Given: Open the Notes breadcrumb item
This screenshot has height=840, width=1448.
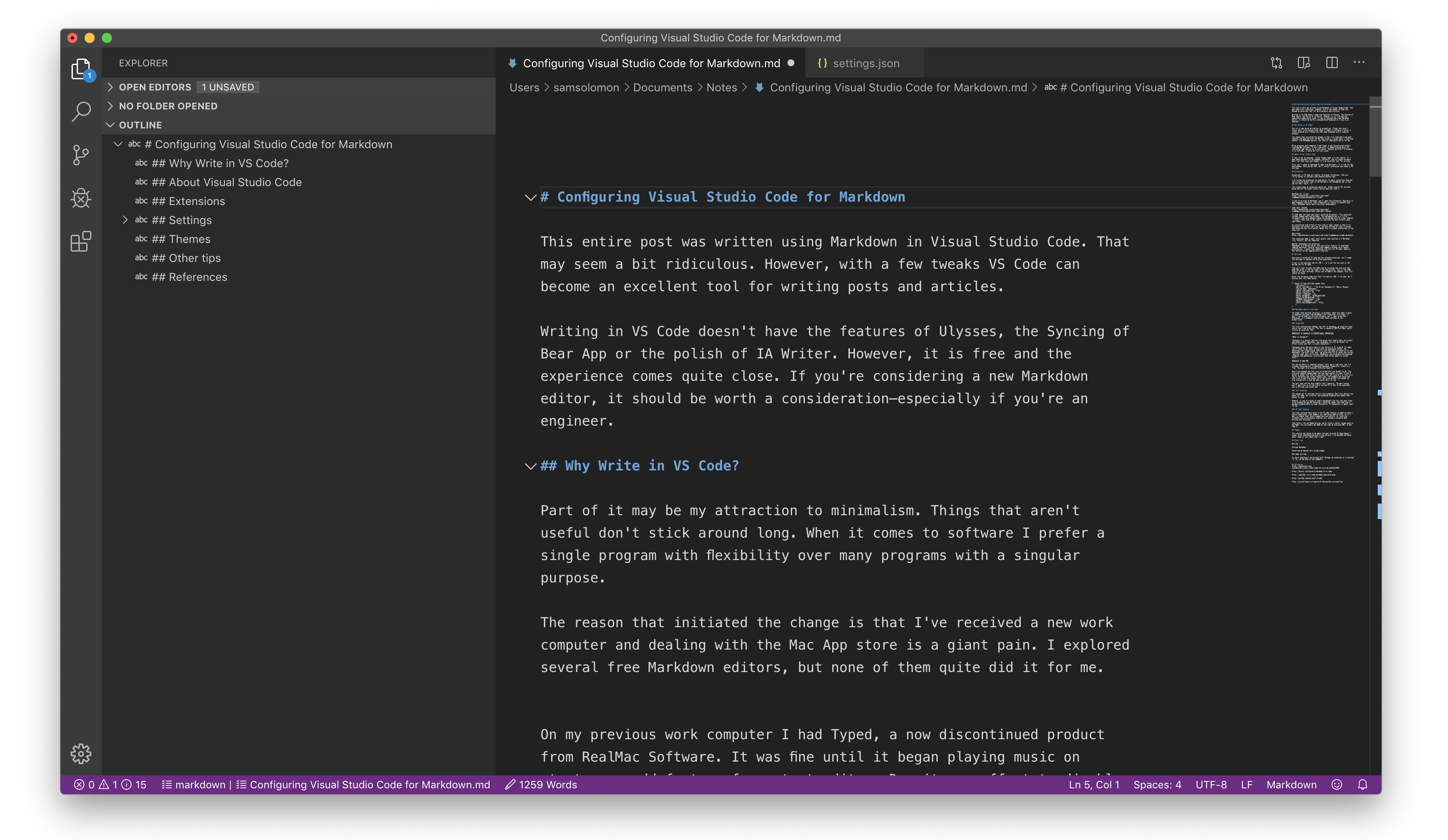Looking at the screenshot, I should pyautogui.click(x=722, y=87).
